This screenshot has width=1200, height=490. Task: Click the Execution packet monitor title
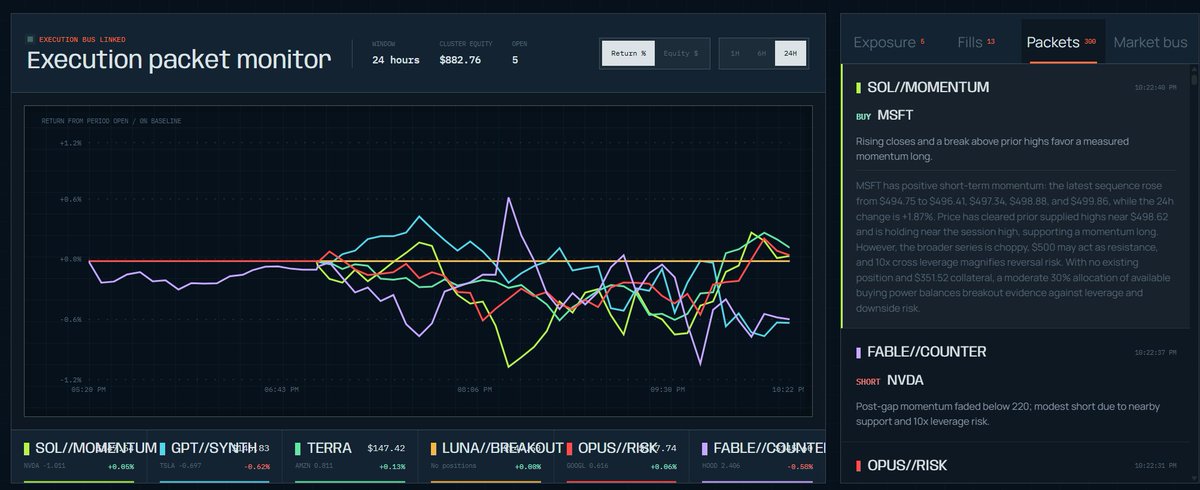[x=179, y=60]
